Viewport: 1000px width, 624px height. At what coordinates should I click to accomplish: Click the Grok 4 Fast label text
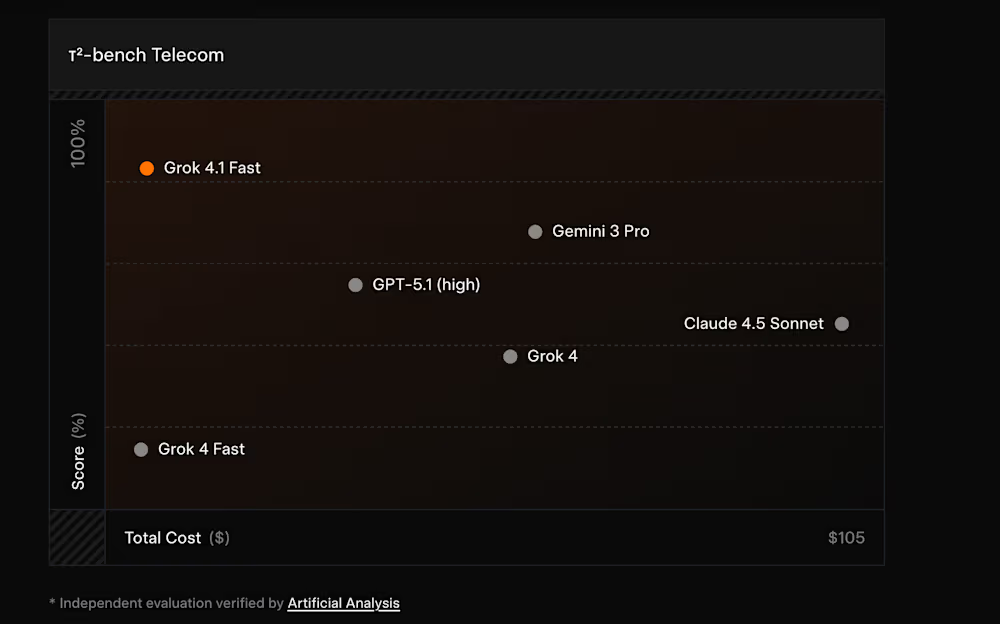pos(201,450)
